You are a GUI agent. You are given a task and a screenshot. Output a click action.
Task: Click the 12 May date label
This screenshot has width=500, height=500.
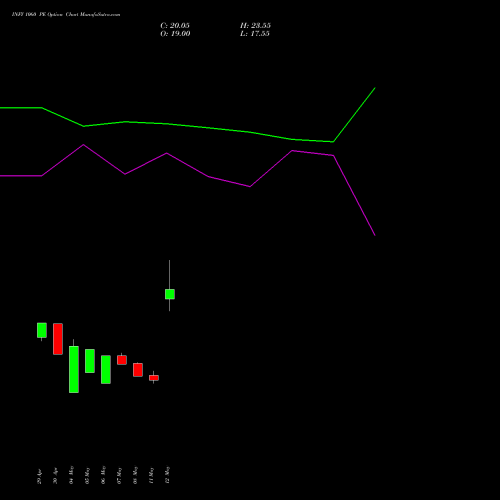click(x=167, y=475)
